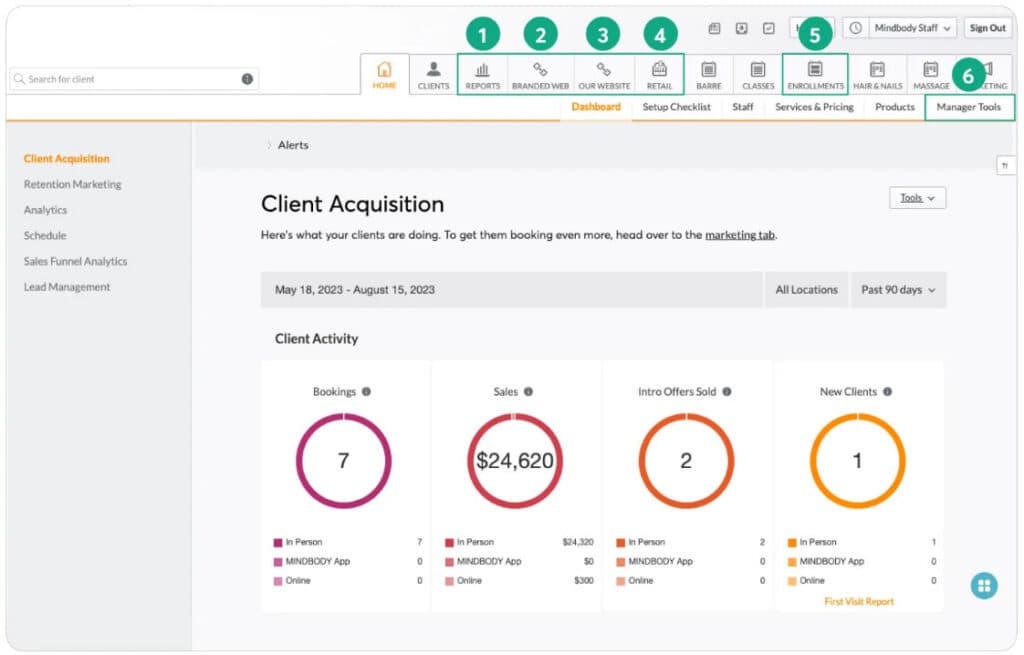Open the Clients section icon

pyautogui.click(x=433, y=69)
